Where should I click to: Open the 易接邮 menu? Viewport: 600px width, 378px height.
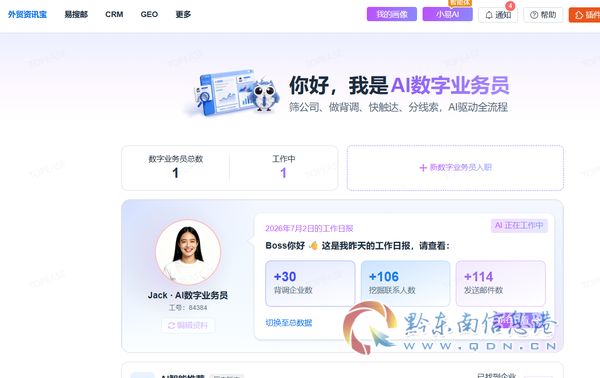click(76, 15)
